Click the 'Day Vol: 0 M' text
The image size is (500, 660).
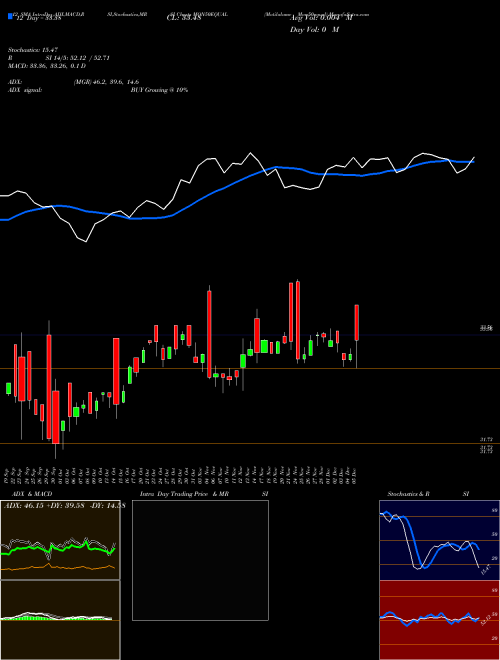pyautogui.click(x=314, y=29)
